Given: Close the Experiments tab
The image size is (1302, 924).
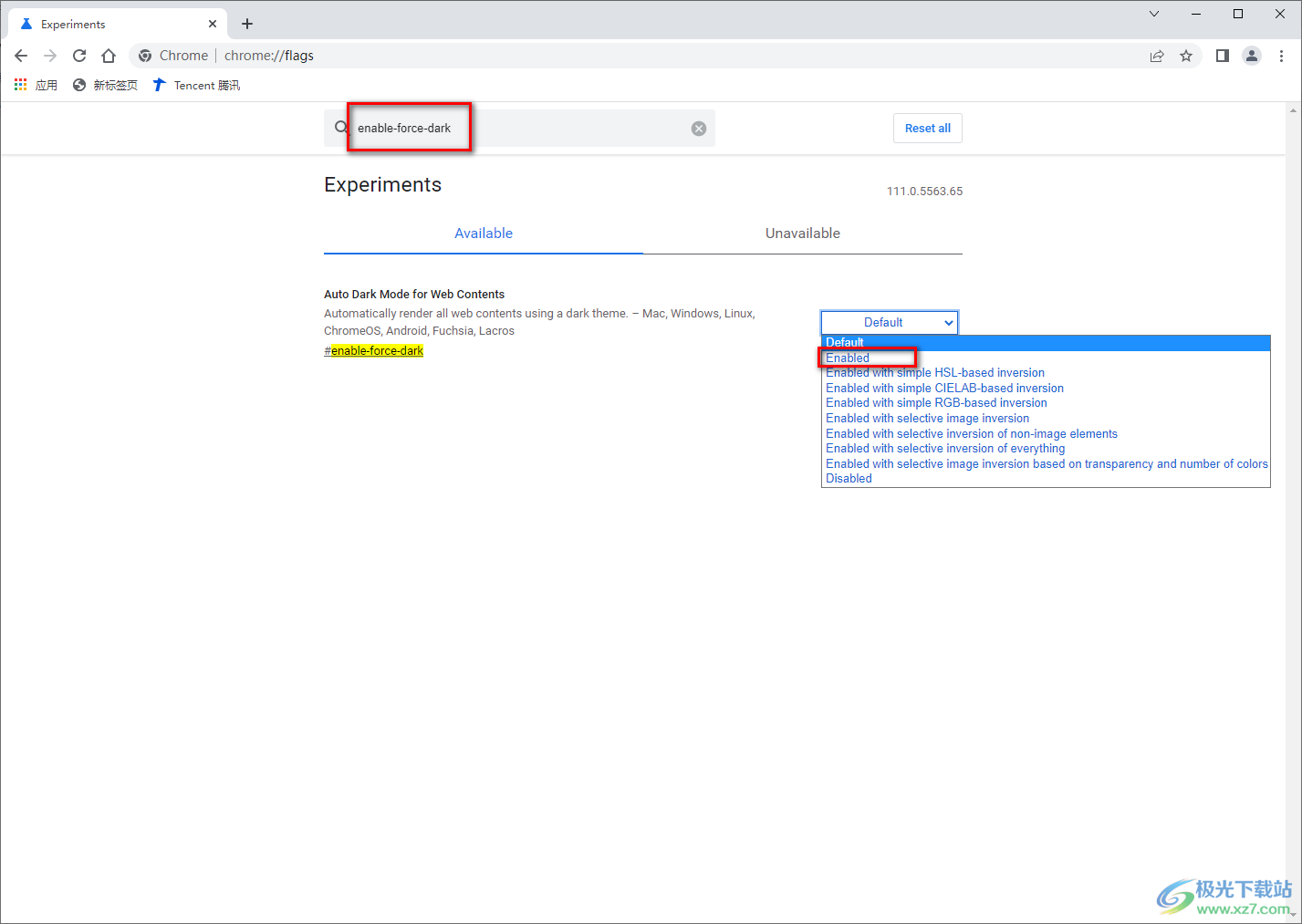Looking at the screenshot, I should 213,24.
